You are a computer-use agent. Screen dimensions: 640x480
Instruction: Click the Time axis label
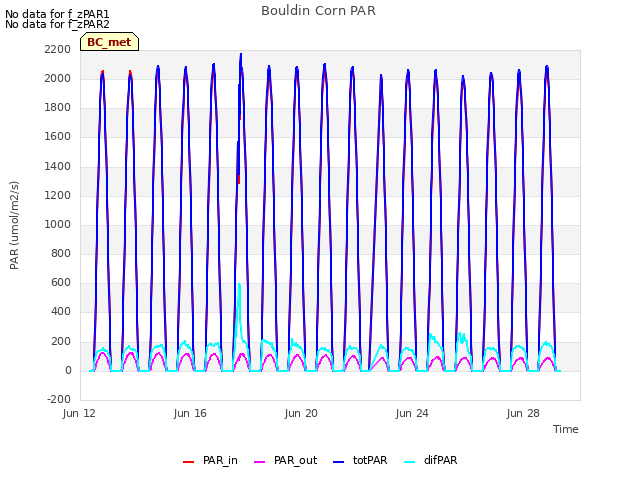click(x=565, y=429)
